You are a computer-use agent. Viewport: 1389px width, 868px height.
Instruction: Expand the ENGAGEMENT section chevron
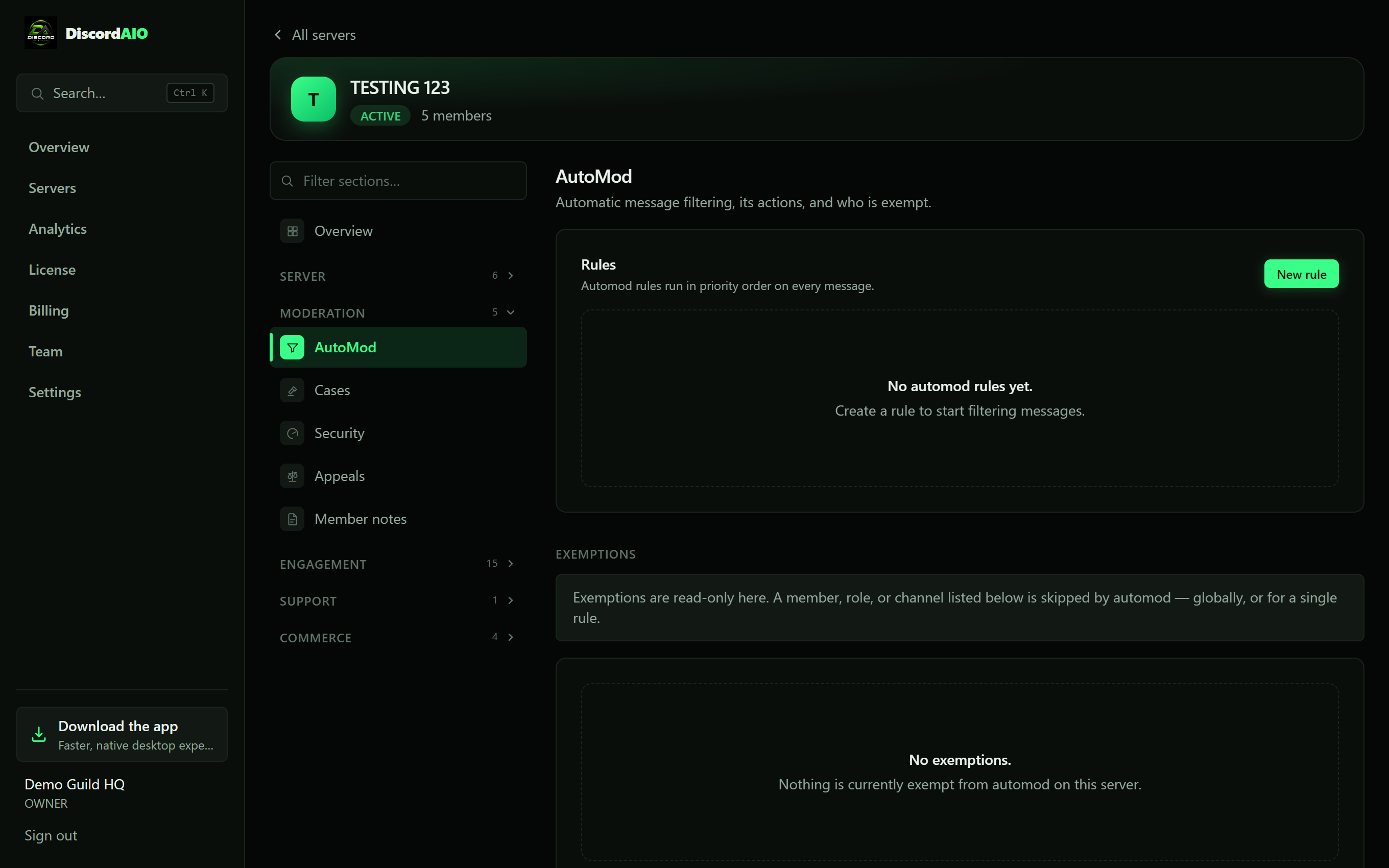510,564
